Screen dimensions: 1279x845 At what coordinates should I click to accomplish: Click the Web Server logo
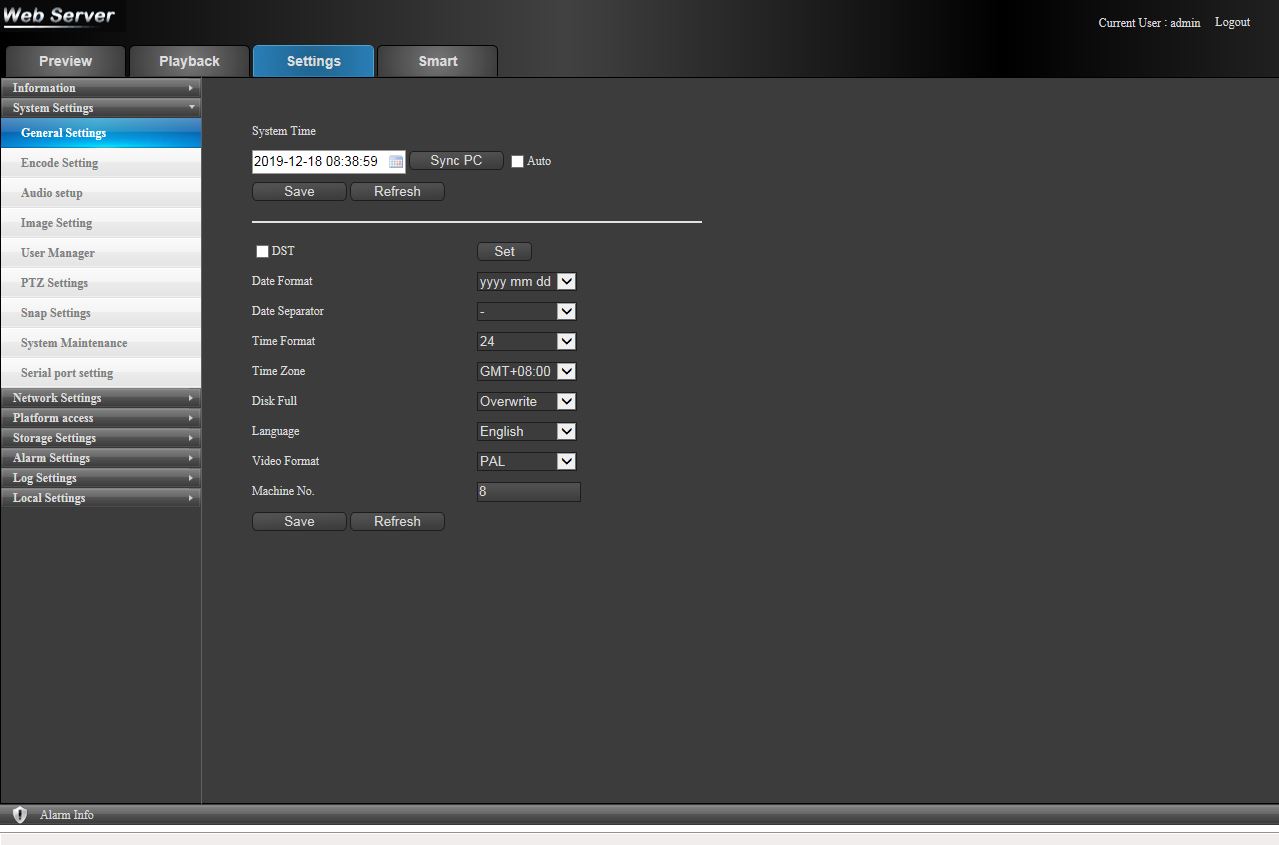point(60,16)
